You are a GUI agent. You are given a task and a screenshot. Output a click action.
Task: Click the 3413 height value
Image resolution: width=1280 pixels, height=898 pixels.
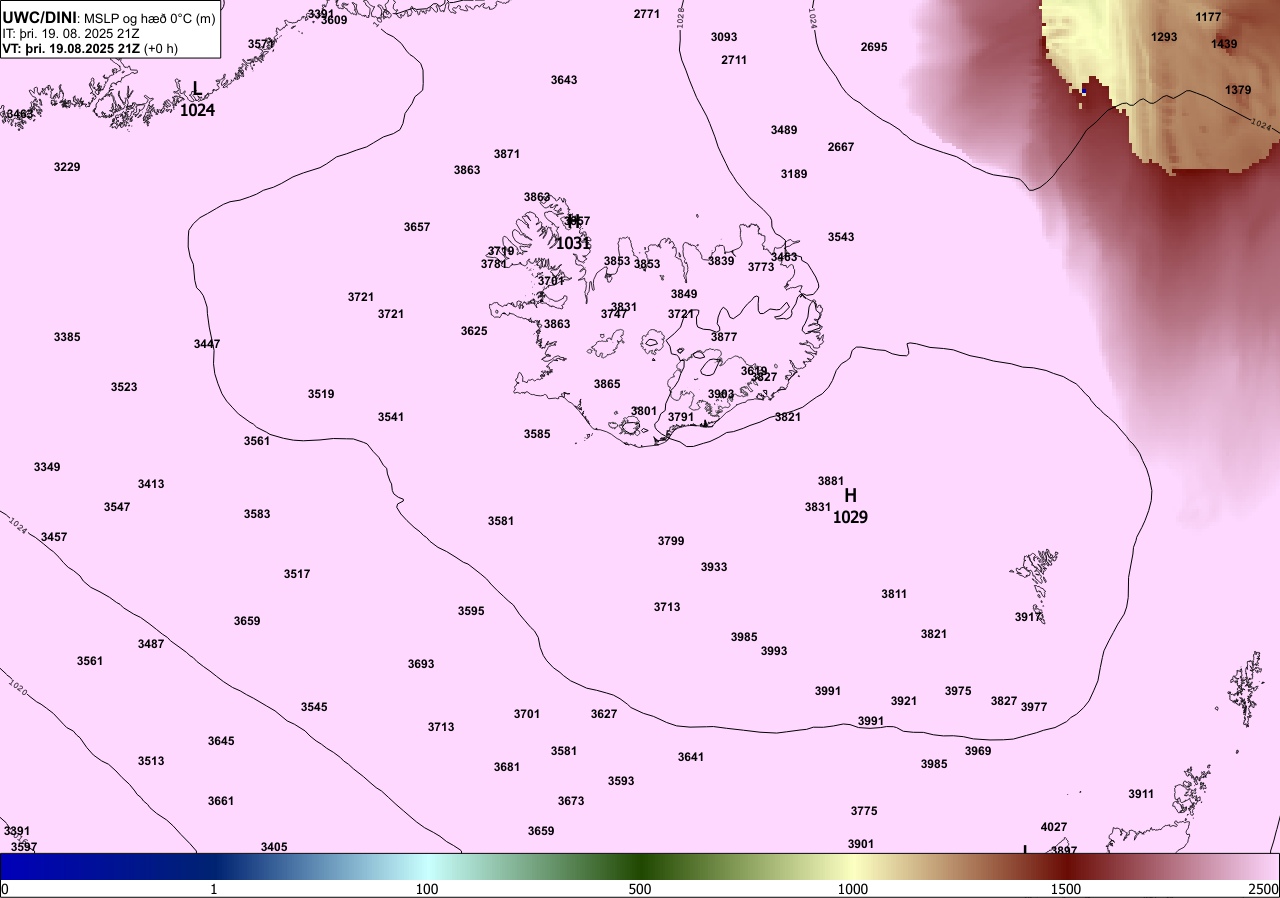151,484
